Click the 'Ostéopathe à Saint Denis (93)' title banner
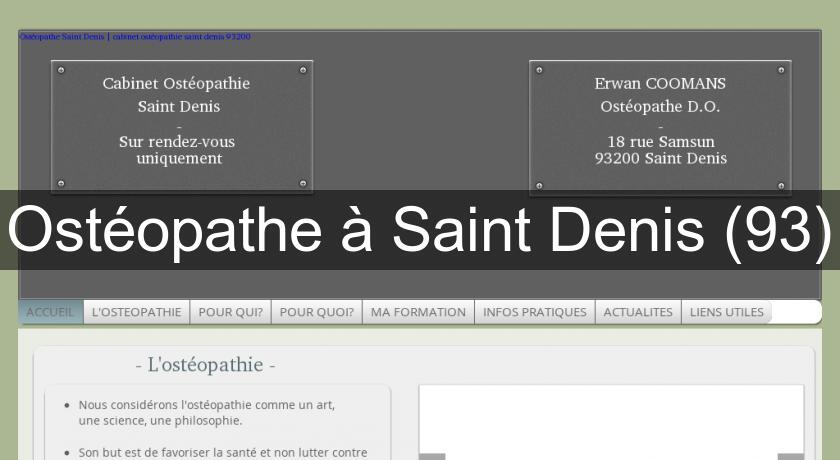840x460 pixels. (x=420, y=230)
